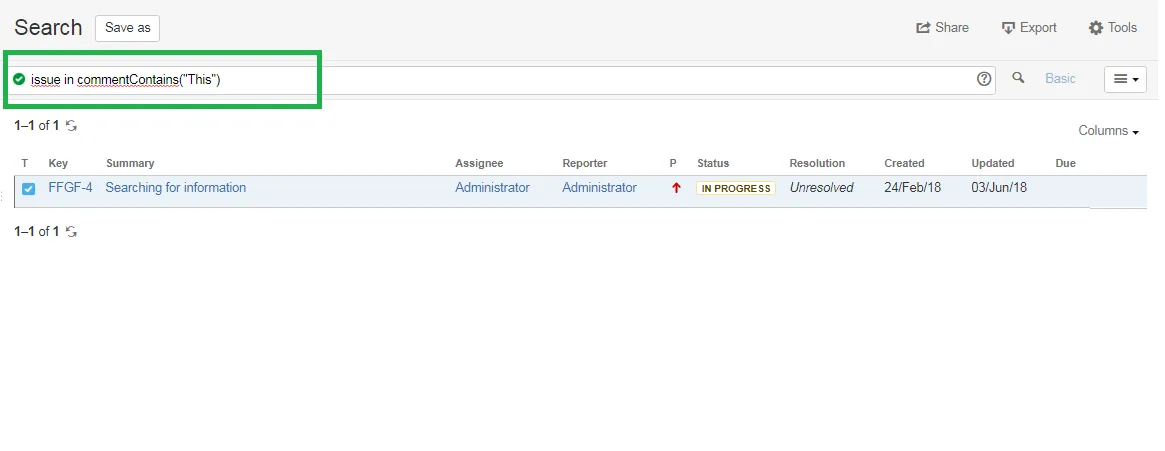Sort by the P priority column header
This screenshot has width=1165, height=451.
tap(673, 163)
